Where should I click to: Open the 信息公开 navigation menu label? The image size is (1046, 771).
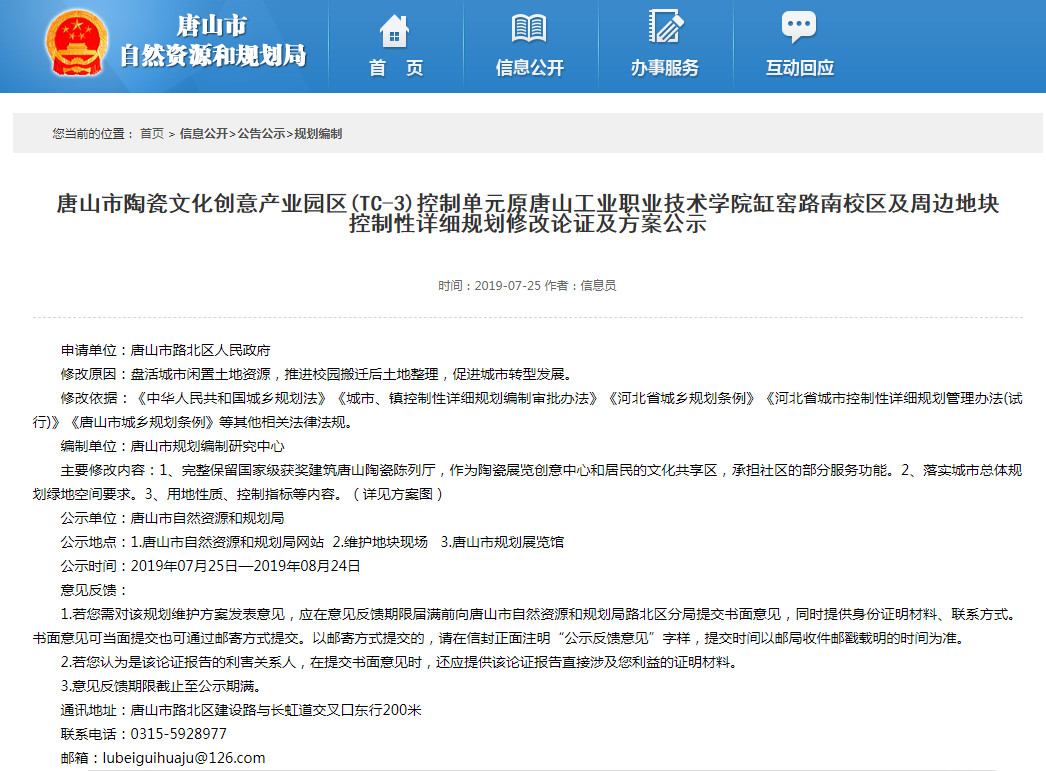pos(529,68)
